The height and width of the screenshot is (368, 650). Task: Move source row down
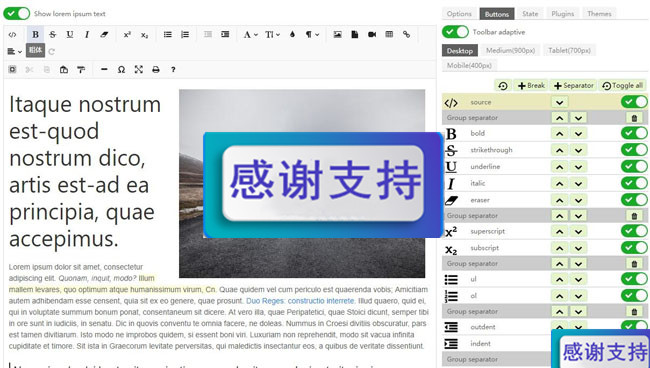(560, 102)
